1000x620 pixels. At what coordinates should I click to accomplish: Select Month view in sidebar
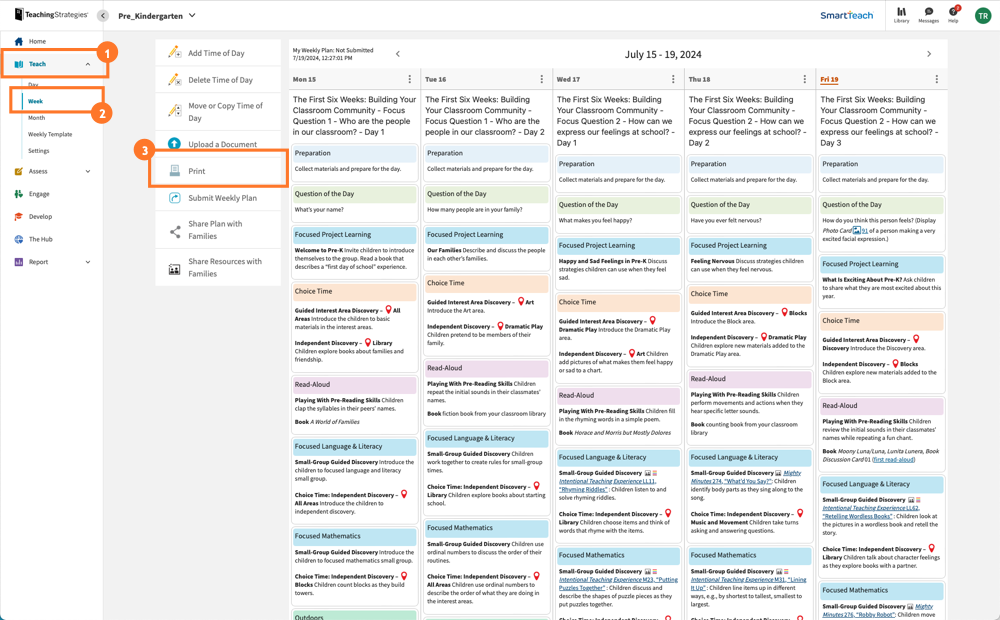click(36, 118)
